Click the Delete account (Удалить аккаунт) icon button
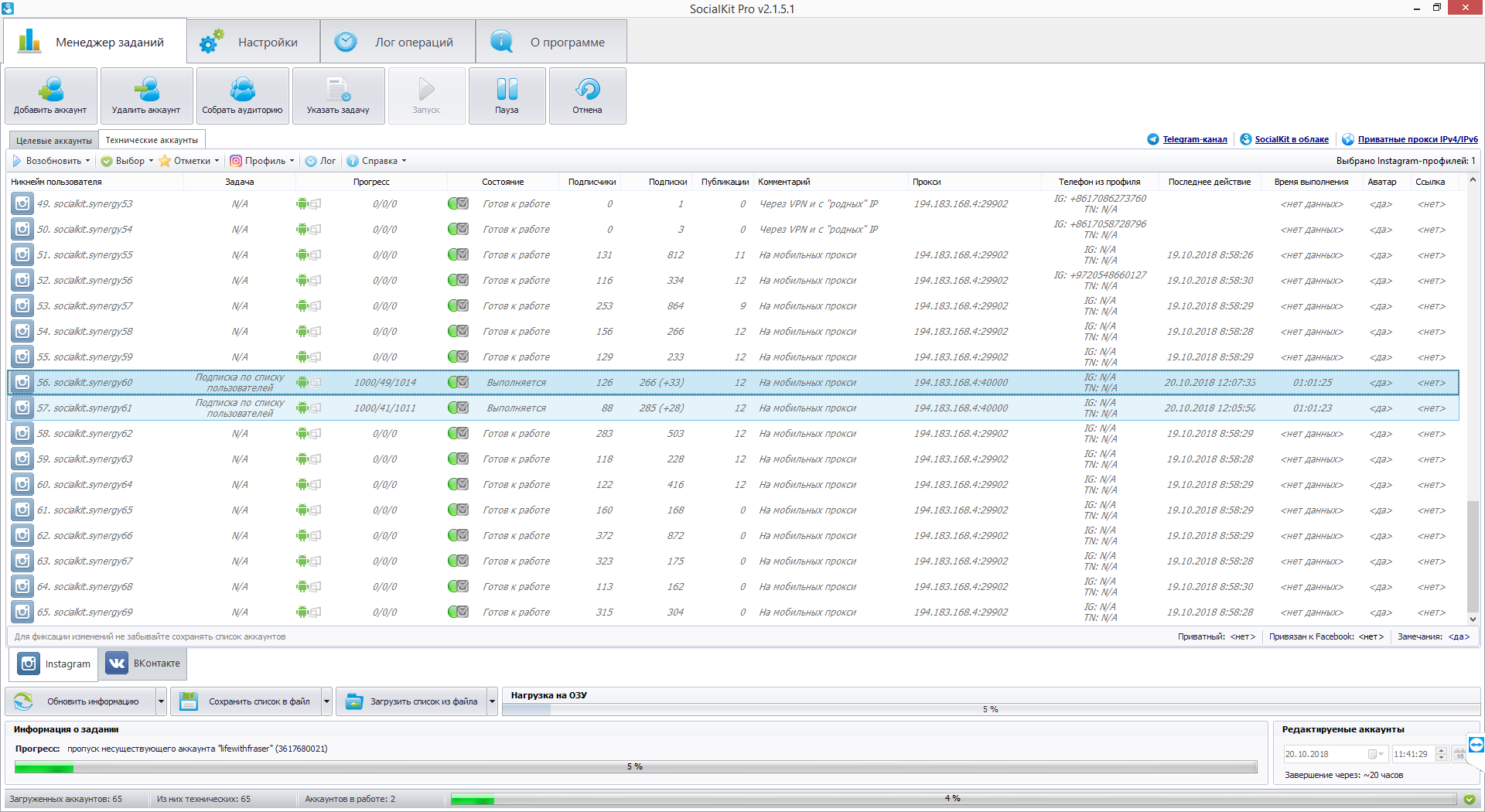The height and width of the screenshot is (812, 1485). (x=146, y=96)
